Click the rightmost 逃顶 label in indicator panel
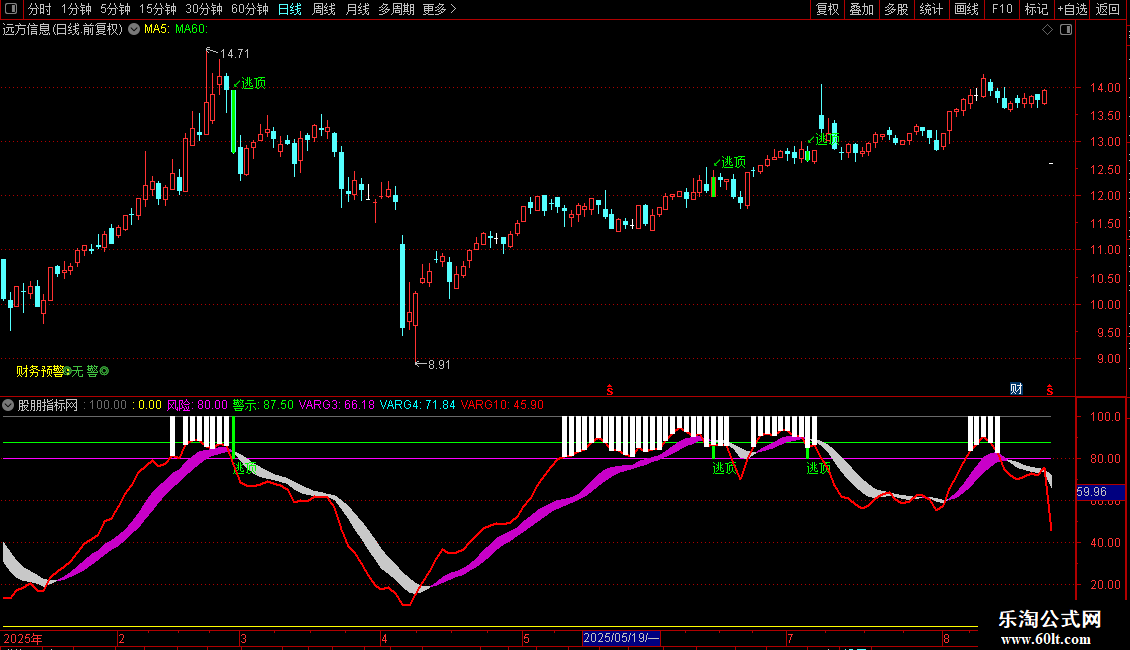 819,468
